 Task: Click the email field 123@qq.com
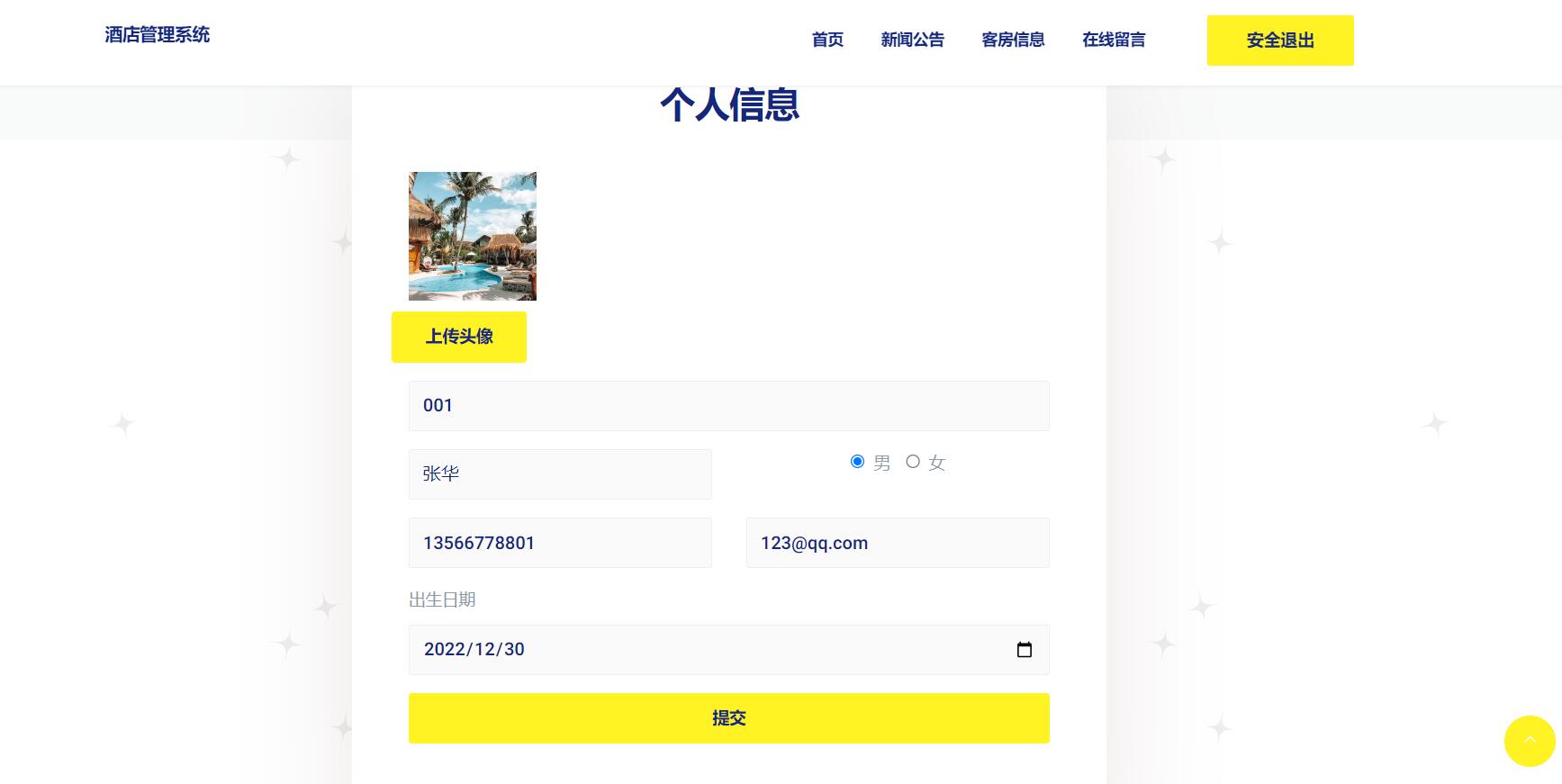pos(898,543)
